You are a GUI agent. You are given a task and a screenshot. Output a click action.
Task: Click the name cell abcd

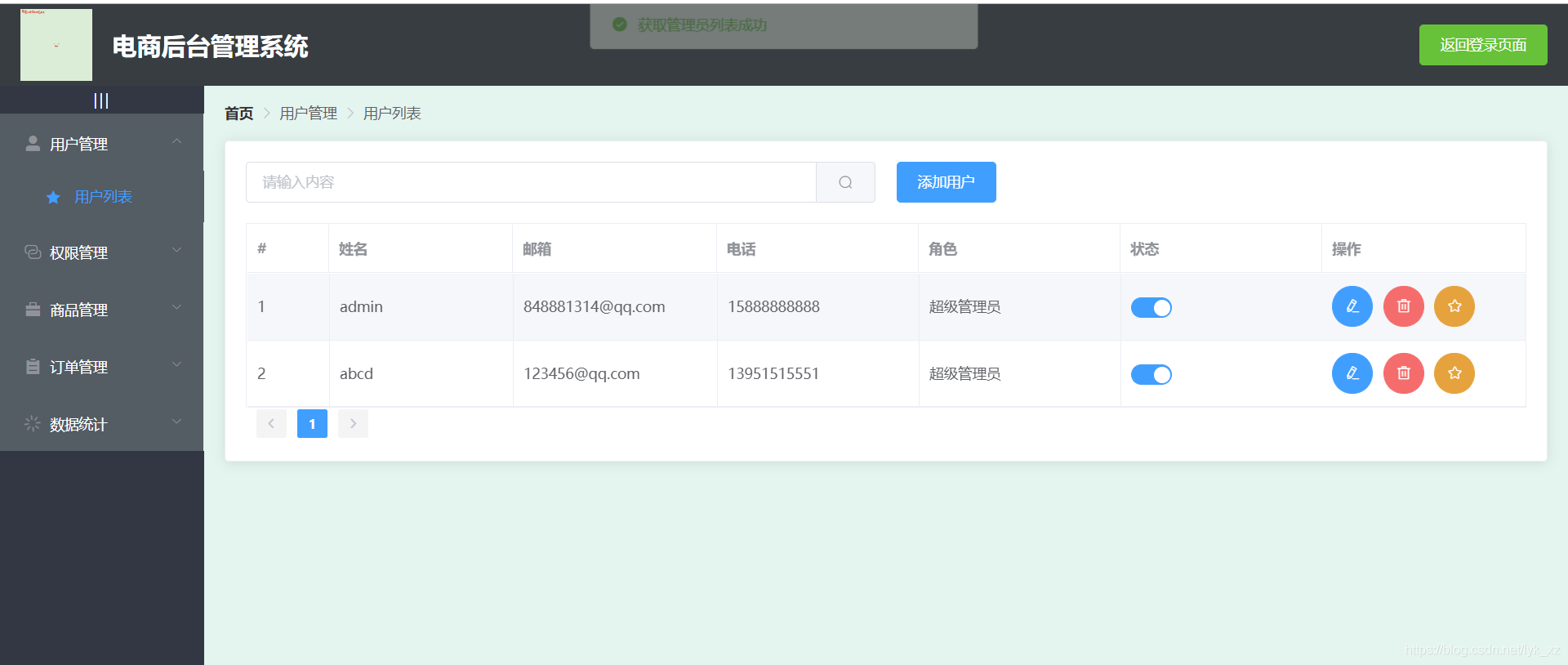356,373
